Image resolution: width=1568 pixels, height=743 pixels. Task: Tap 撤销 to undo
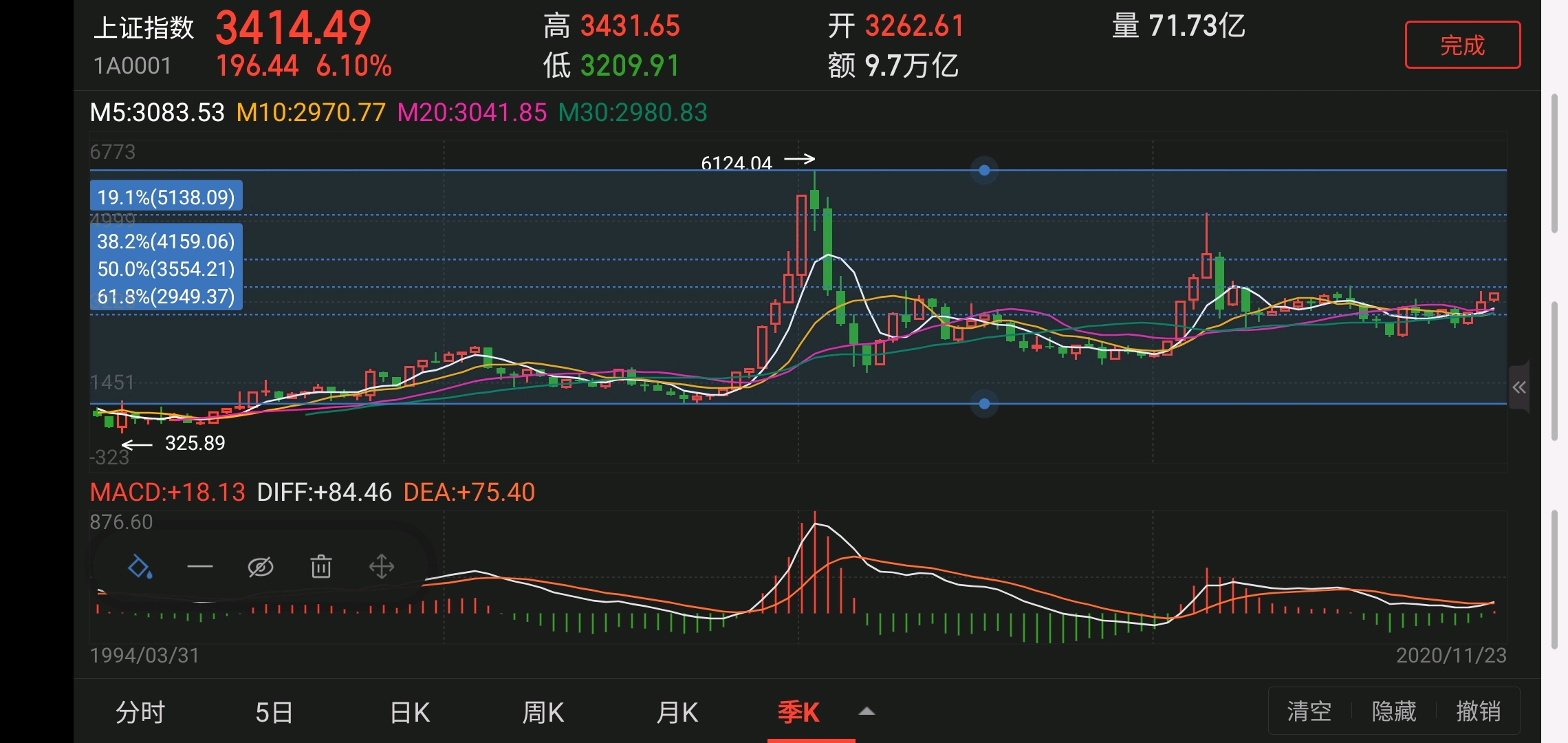[1478, 711]
